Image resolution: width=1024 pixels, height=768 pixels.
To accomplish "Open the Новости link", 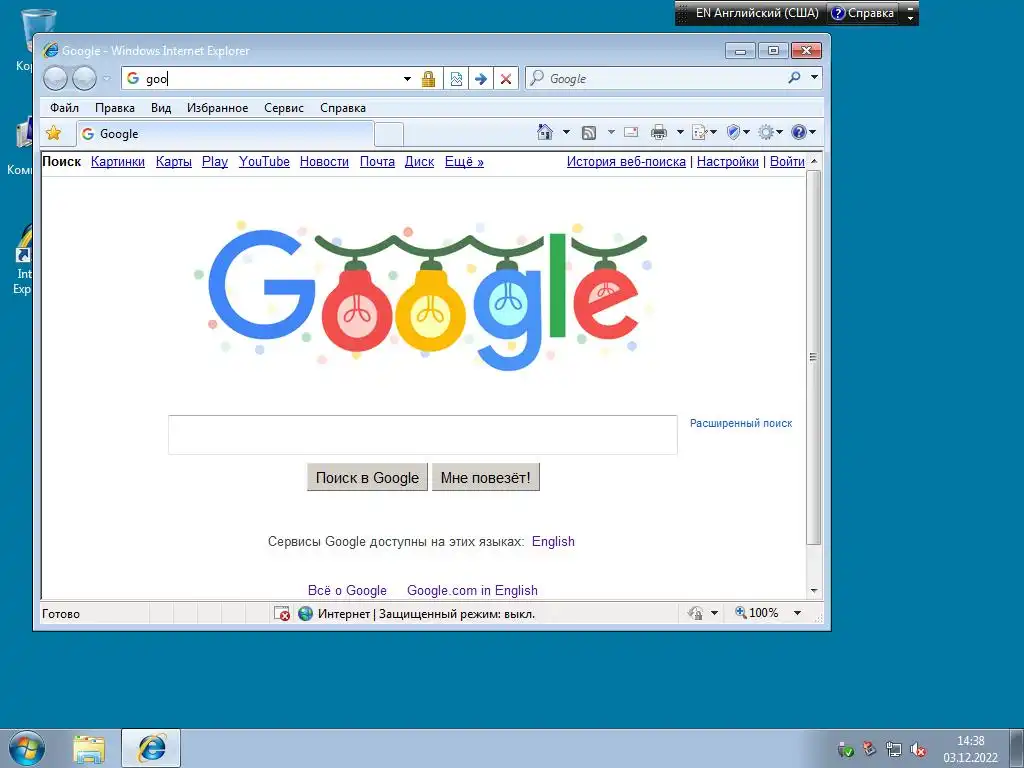I will (x=324, y=161).
